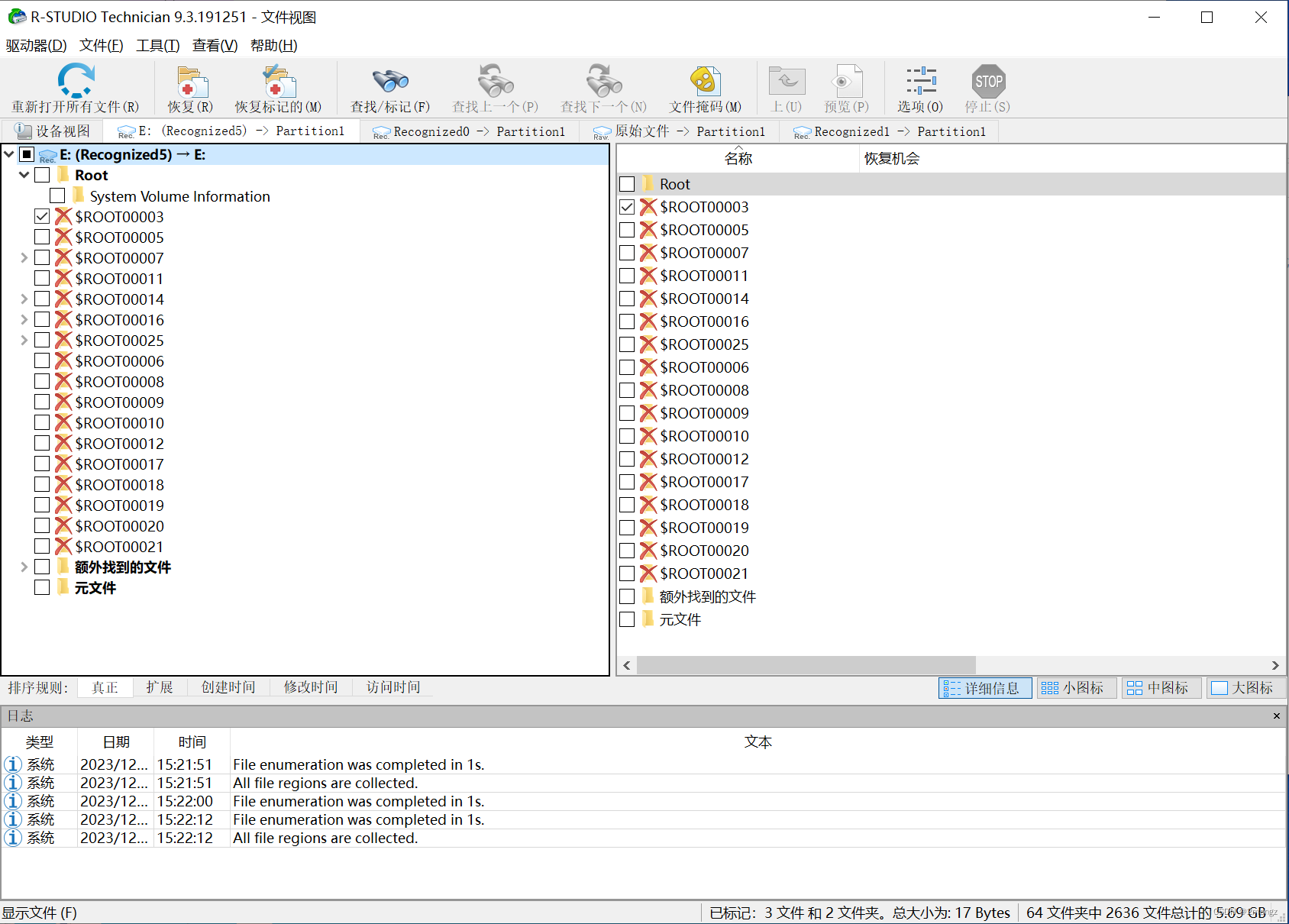Viewport: 1289px width, 924px height.
Task: Uncheck $ROOT00003 checkbox in left tree
Action: coord(42,216)
